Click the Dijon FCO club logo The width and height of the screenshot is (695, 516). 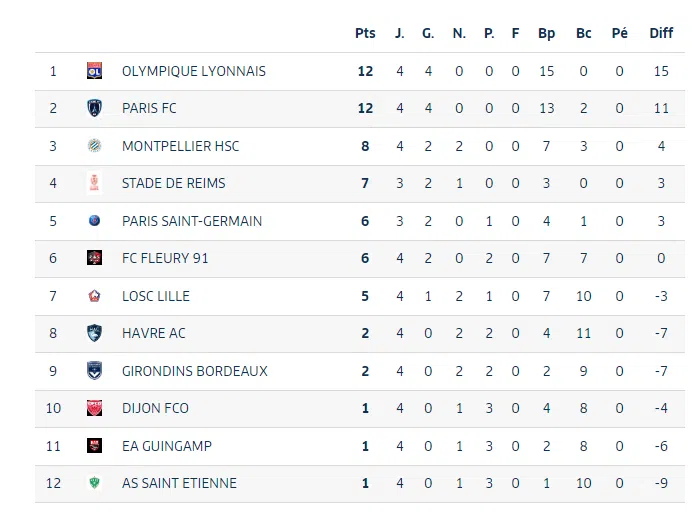pos(94,408)
